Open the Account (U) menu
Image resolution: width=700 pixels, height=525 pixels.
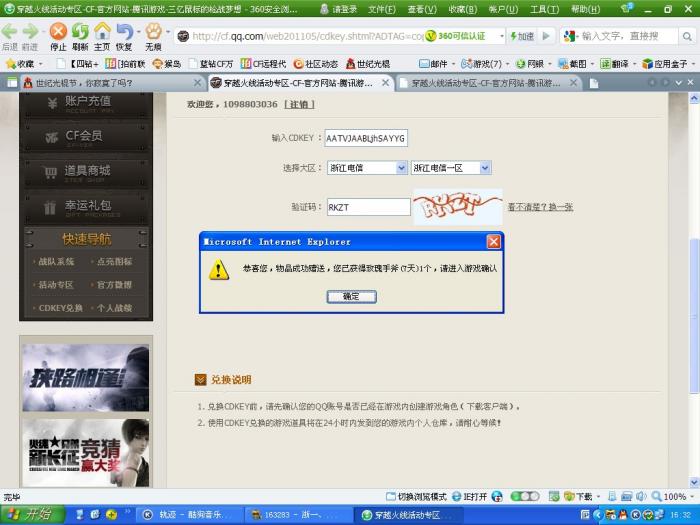pos(503,9)
